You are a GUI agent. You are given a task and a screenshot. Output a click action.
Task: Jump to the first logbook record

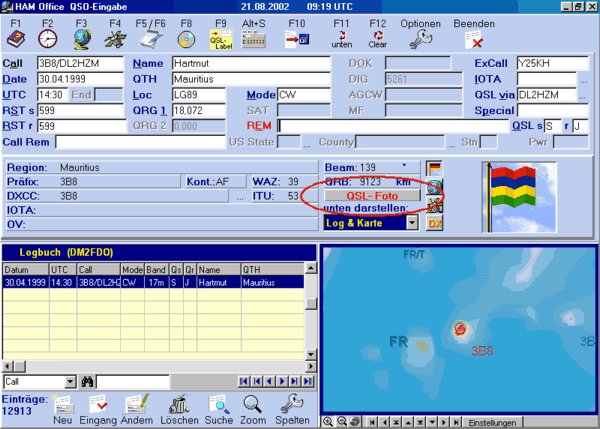coord(244,381)
